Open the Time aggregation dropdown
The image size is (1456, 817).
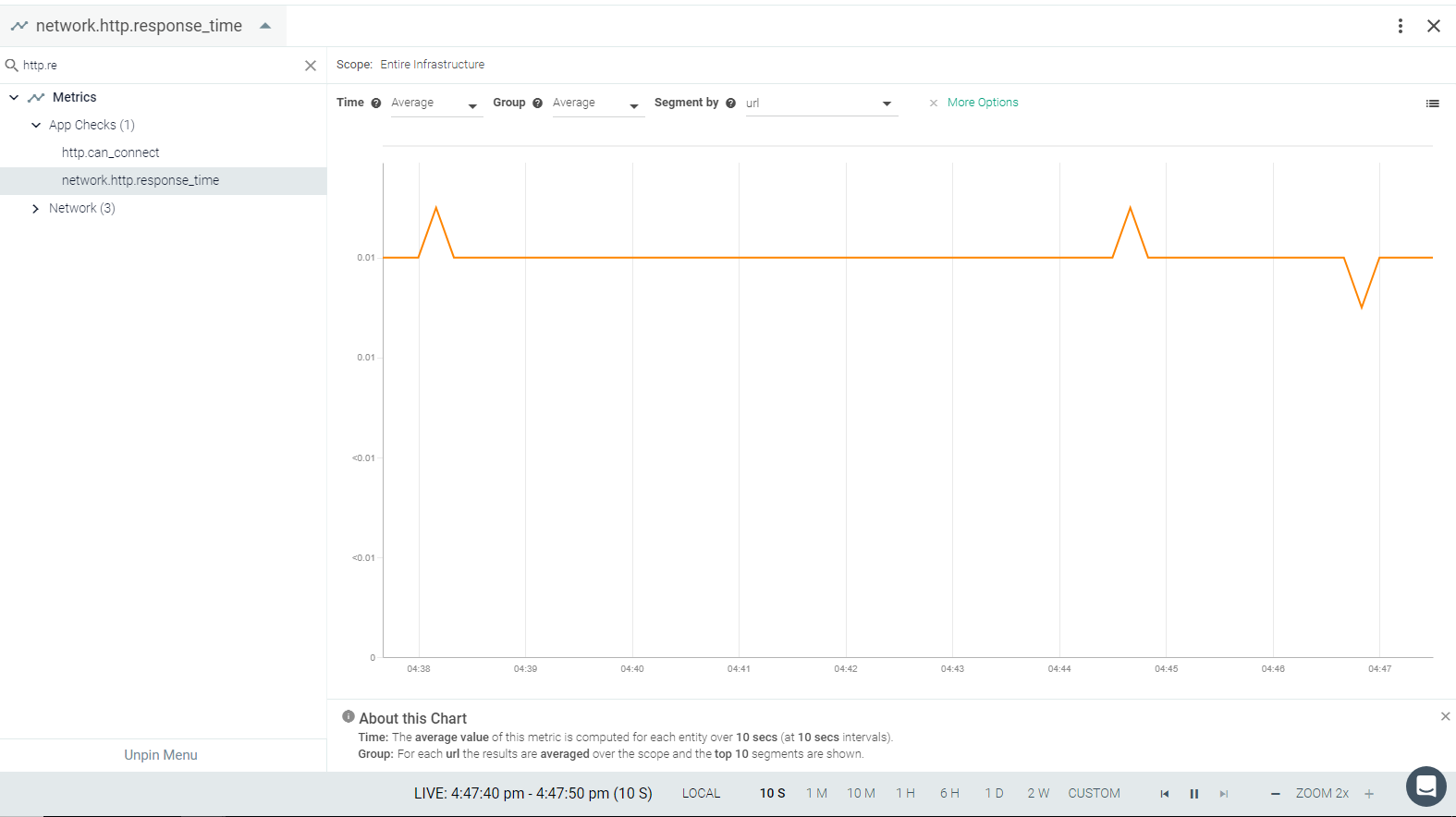pyautogui.click(x=436, y=104)
